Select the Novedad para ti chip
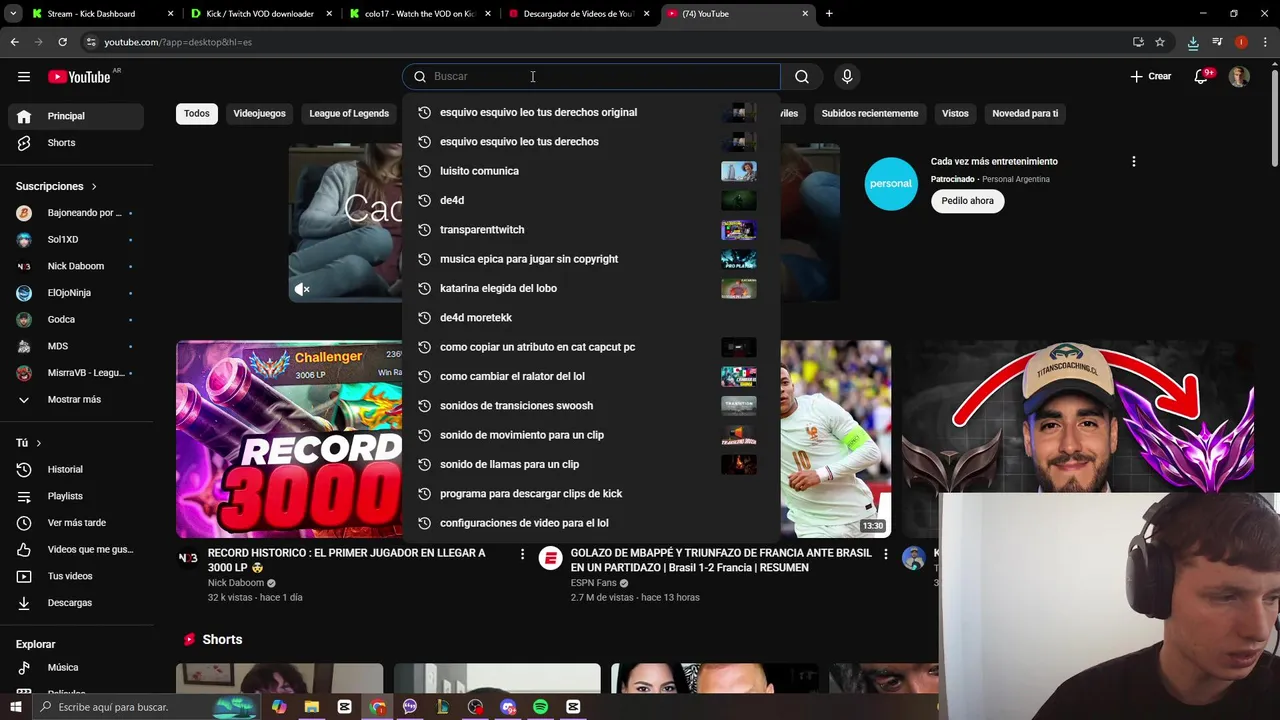 [1025, 114]
